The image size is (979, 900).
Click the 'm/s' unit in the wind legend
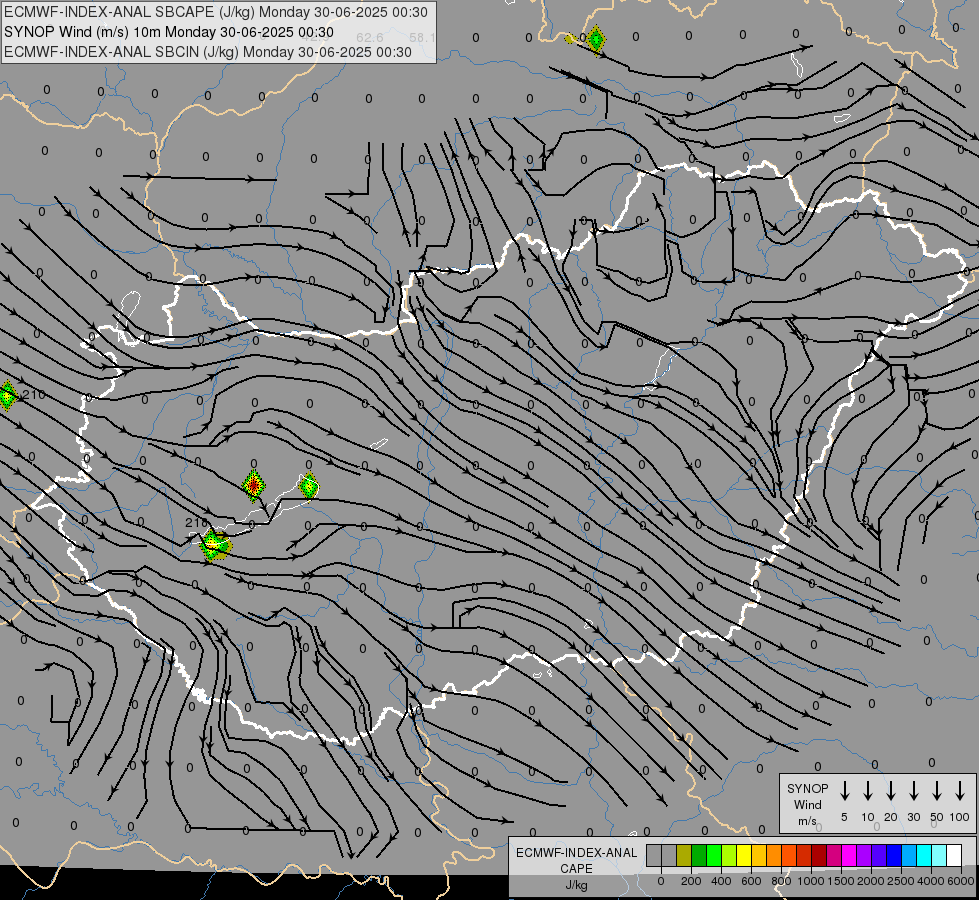click(x=807, y=821)
